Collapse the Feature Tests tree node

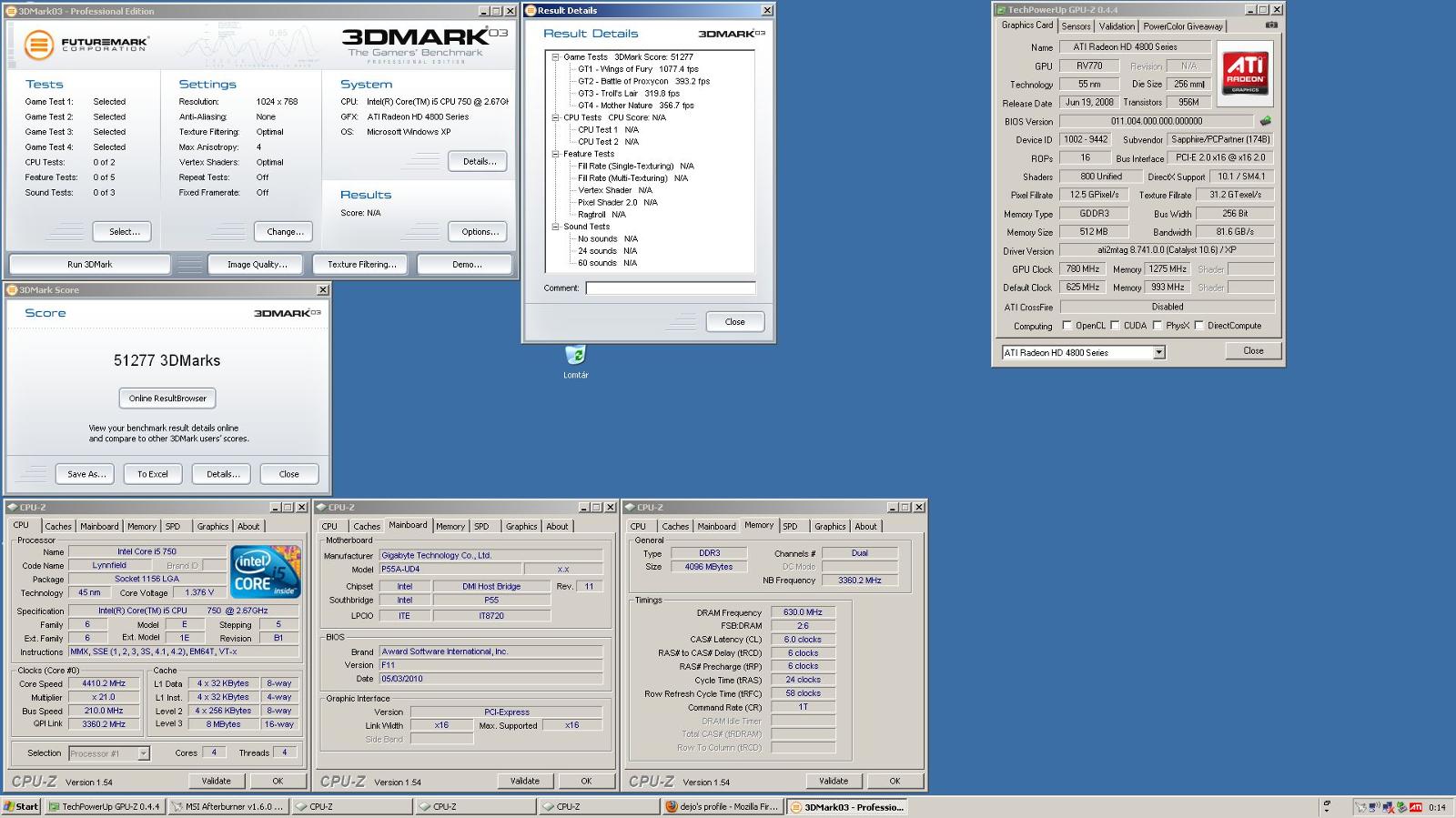[x=555, y=154]
